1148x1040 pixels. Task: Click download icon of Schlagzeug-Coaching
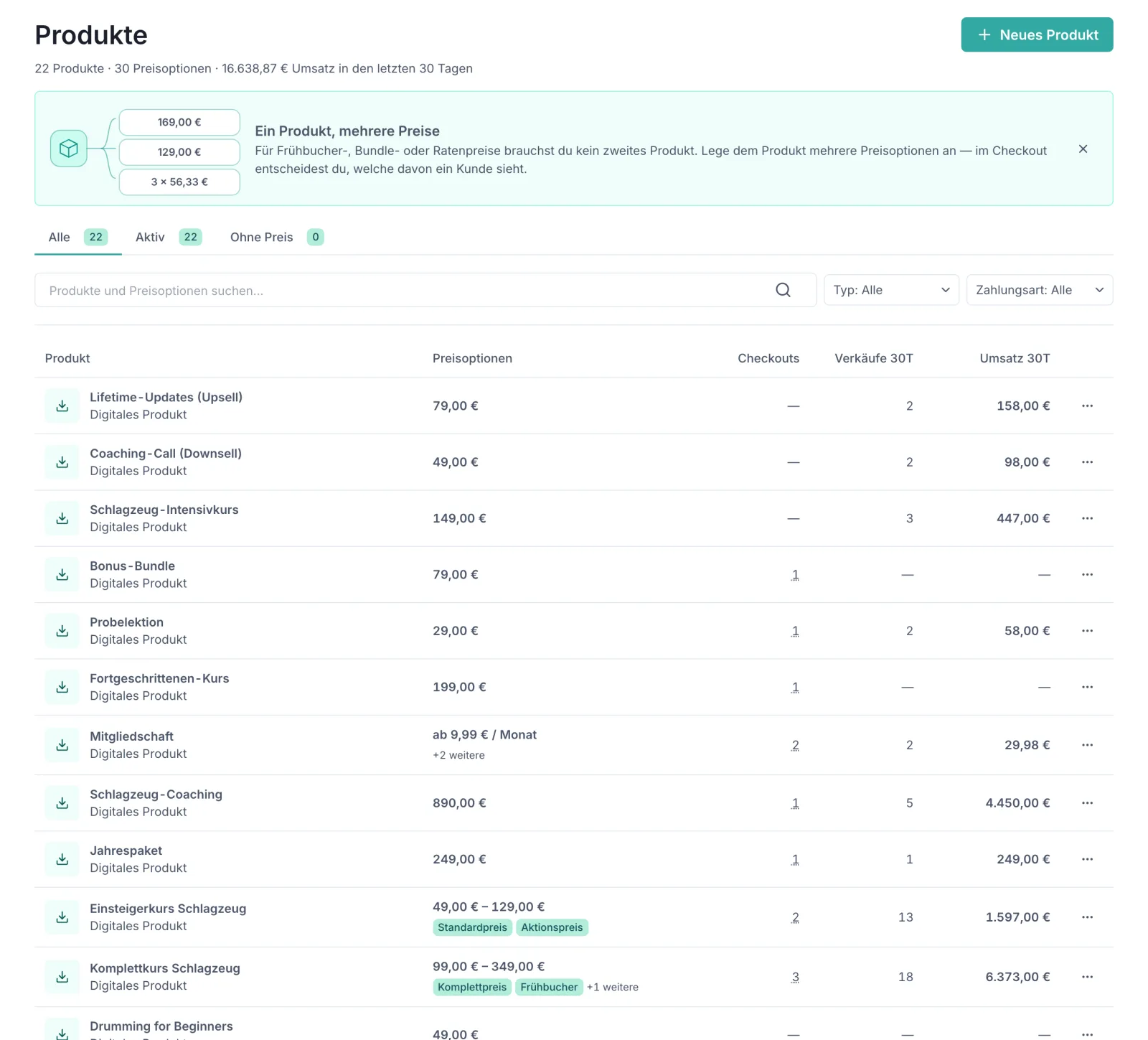pyautogui.click(x=62, y=803)
